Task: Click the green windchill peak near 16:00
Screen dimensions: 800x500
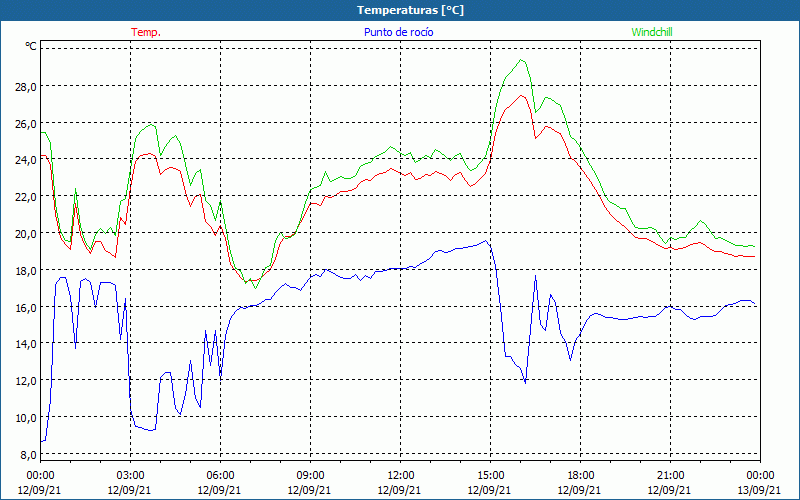Action: pos(521,60)
